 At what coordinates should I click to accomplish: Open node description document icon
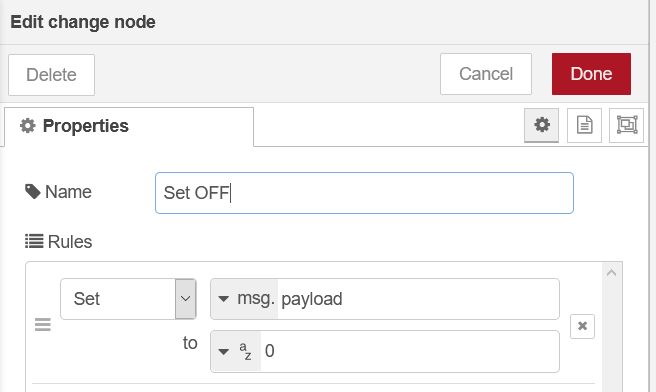584,125
